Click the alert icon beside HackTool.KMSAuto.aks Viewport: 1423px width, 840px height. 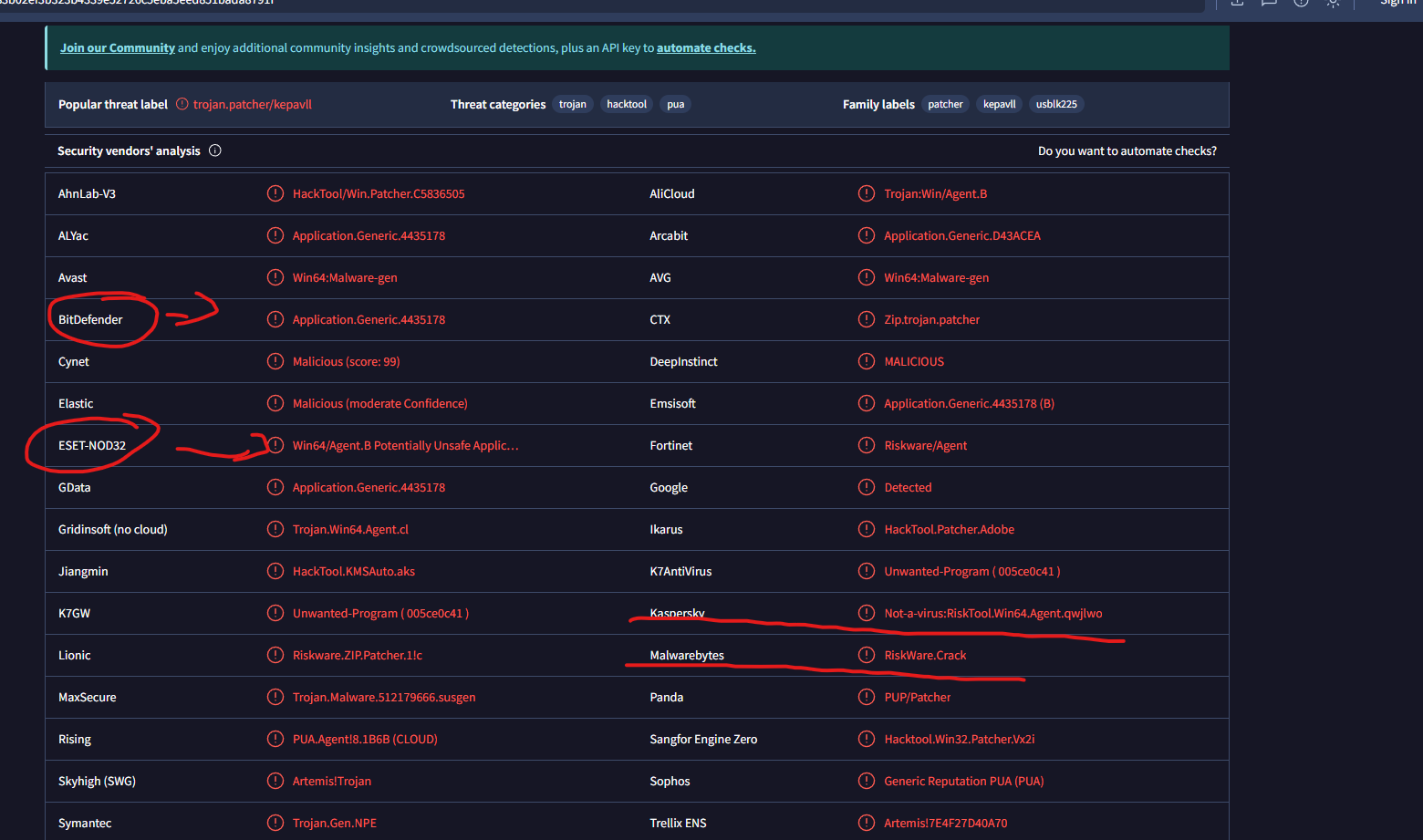(275, 571)
